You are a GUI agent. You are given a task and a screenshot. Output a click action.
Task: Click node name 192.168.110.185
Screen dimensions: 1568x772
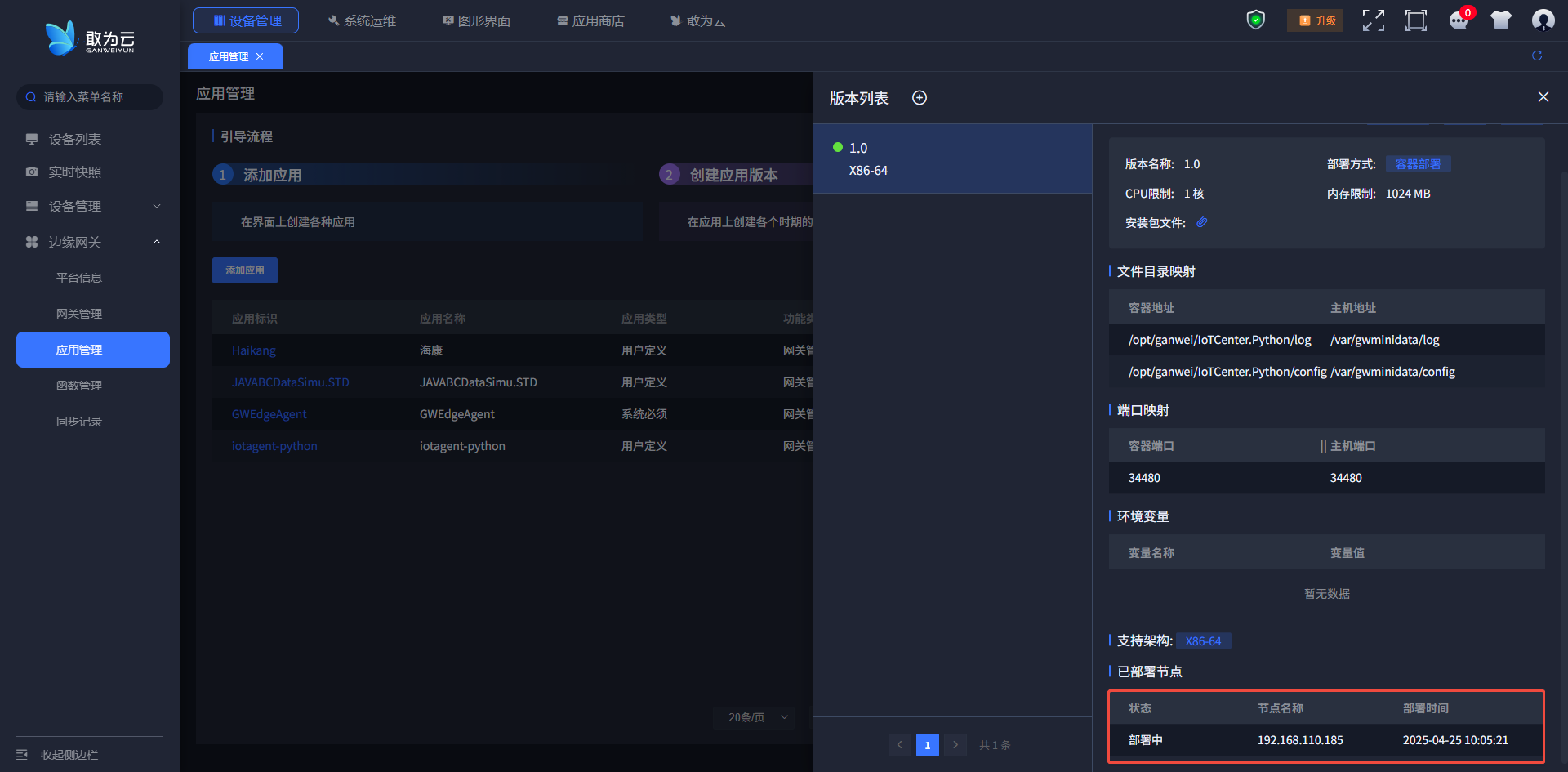point(1300,740)
